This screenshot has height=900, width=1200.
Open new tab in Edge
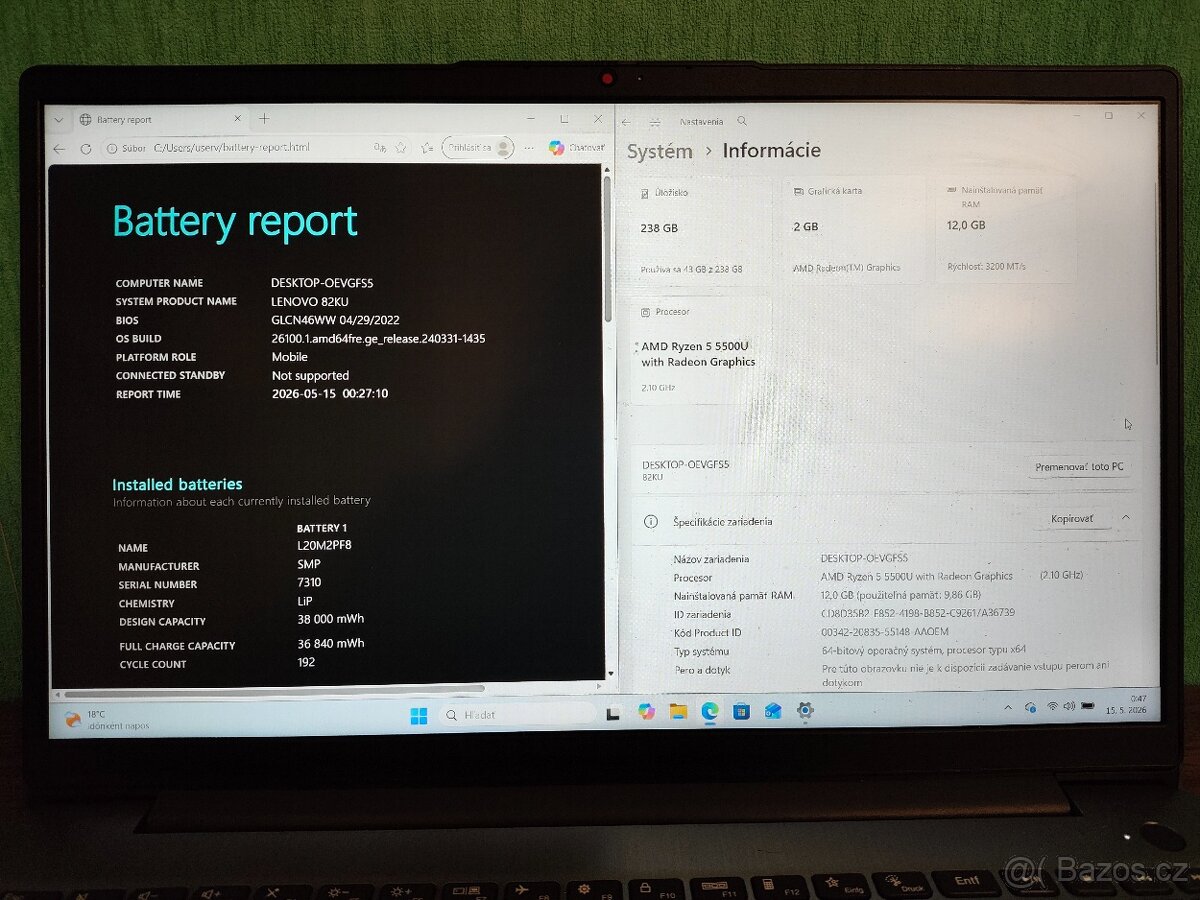(264, 119)
